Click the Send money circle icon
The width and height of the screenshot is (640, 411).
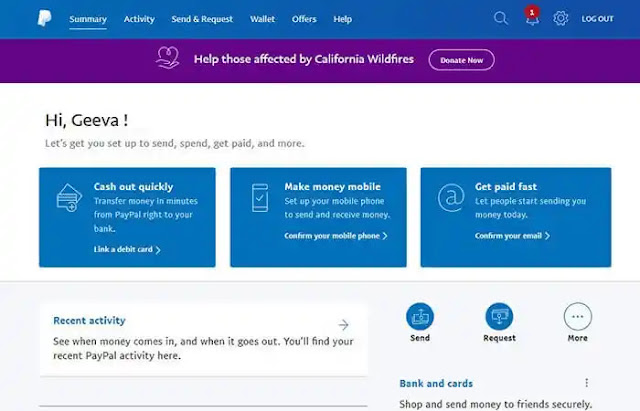(420, 316)
